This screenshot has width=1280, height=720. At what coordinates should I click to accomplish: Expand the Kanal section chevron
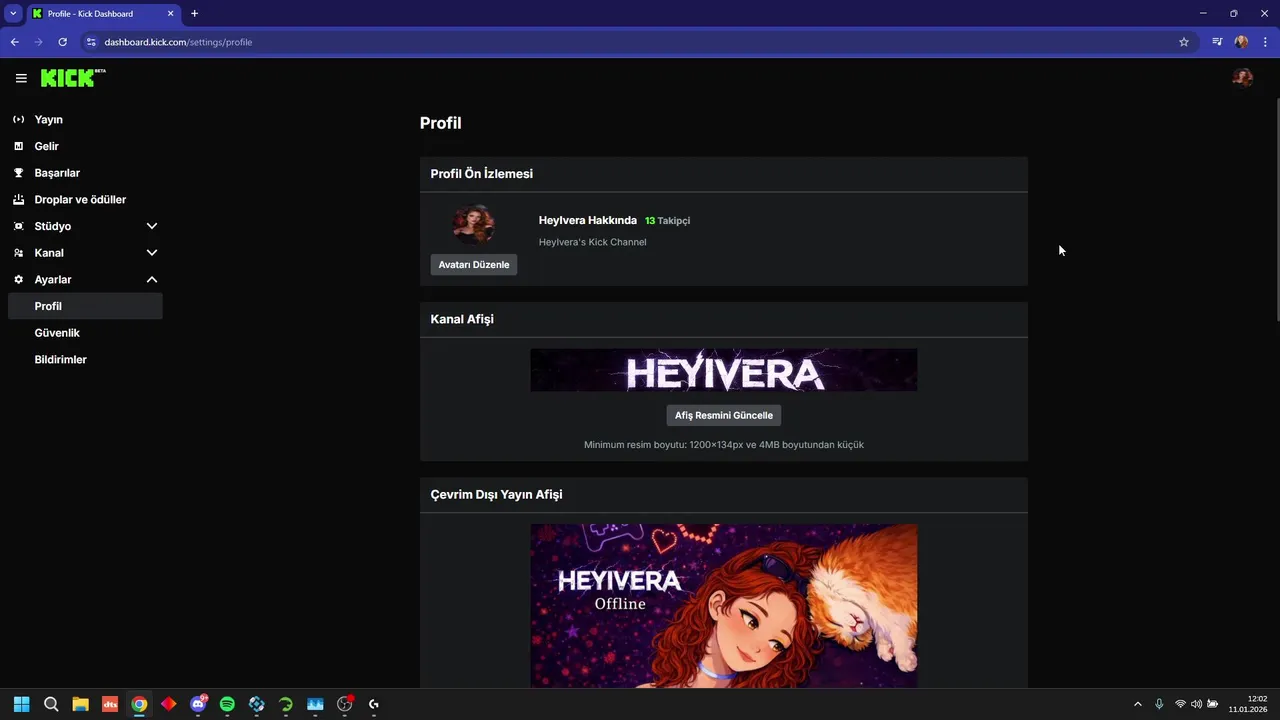point(152,253)
